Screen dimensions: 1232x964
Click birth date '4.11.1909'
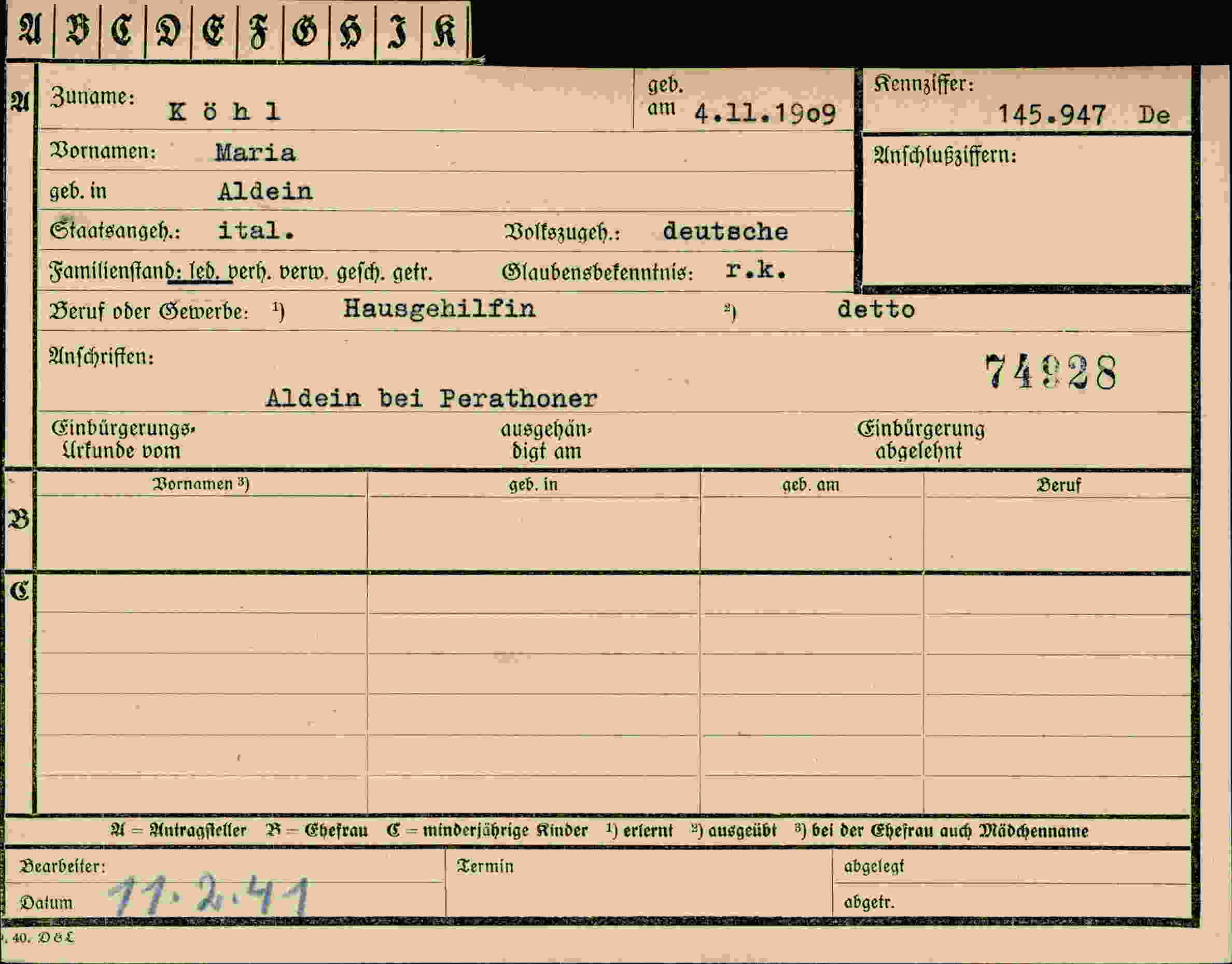coord(765,114)
